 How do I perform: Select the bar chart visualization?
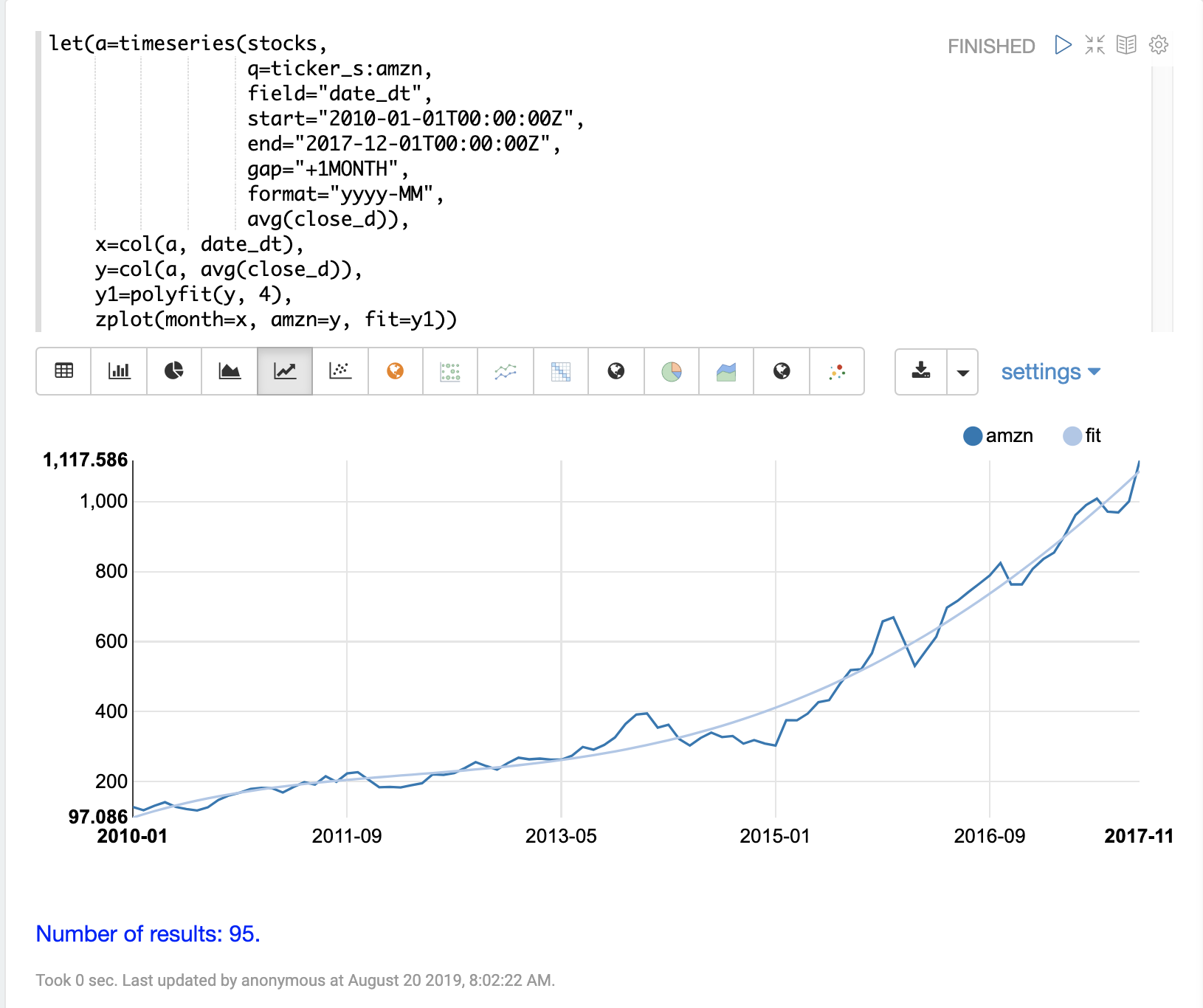[119, 371]
